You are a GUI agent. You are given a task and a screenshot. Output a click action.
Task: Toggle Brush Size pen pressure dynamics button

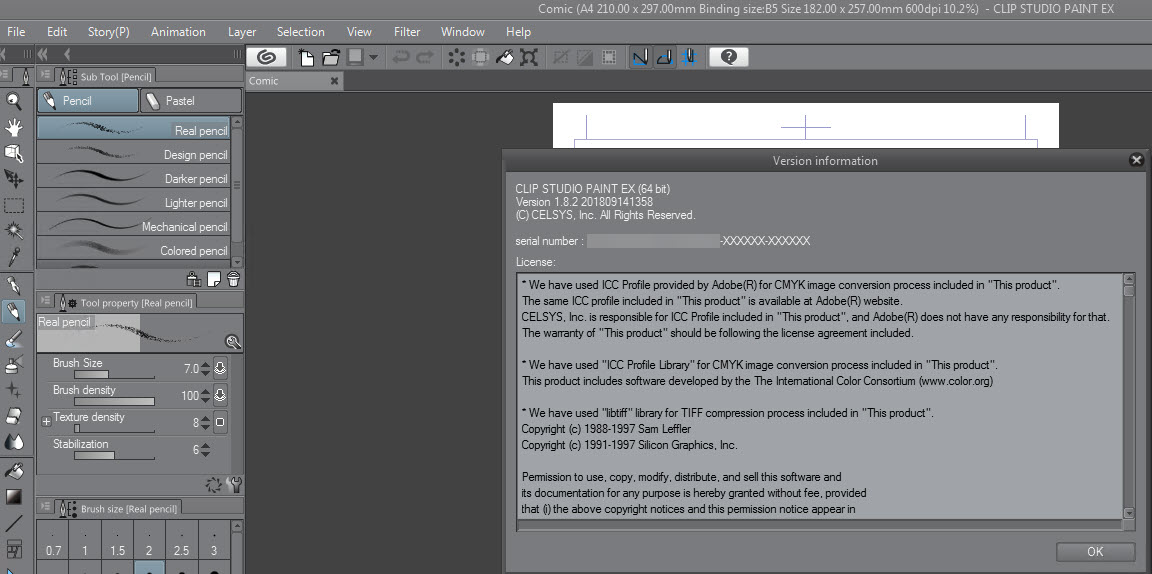click(x=220, y=368)
